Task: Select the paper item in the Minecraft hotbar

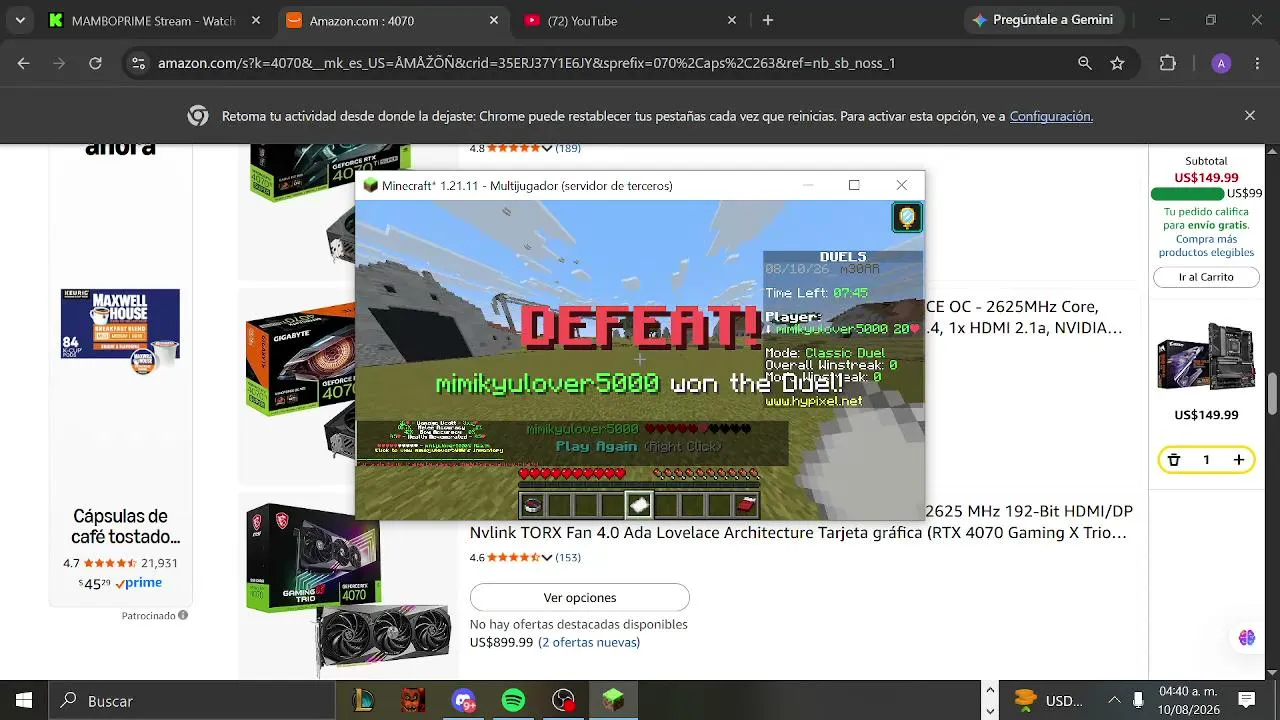Action: 639,505
